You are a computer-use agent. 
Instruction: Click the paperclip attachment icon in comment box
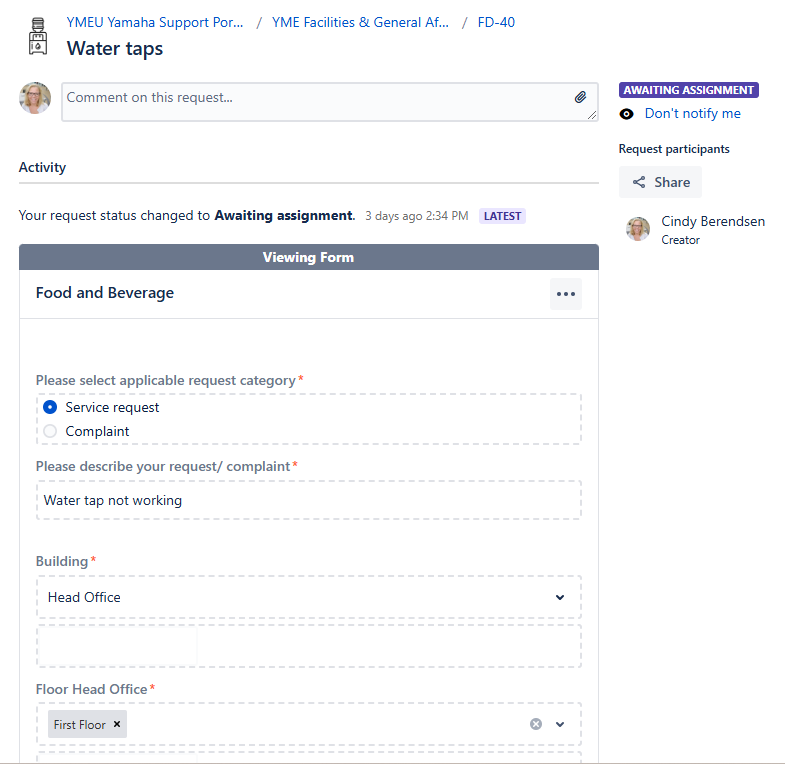[x=580, y=97]
